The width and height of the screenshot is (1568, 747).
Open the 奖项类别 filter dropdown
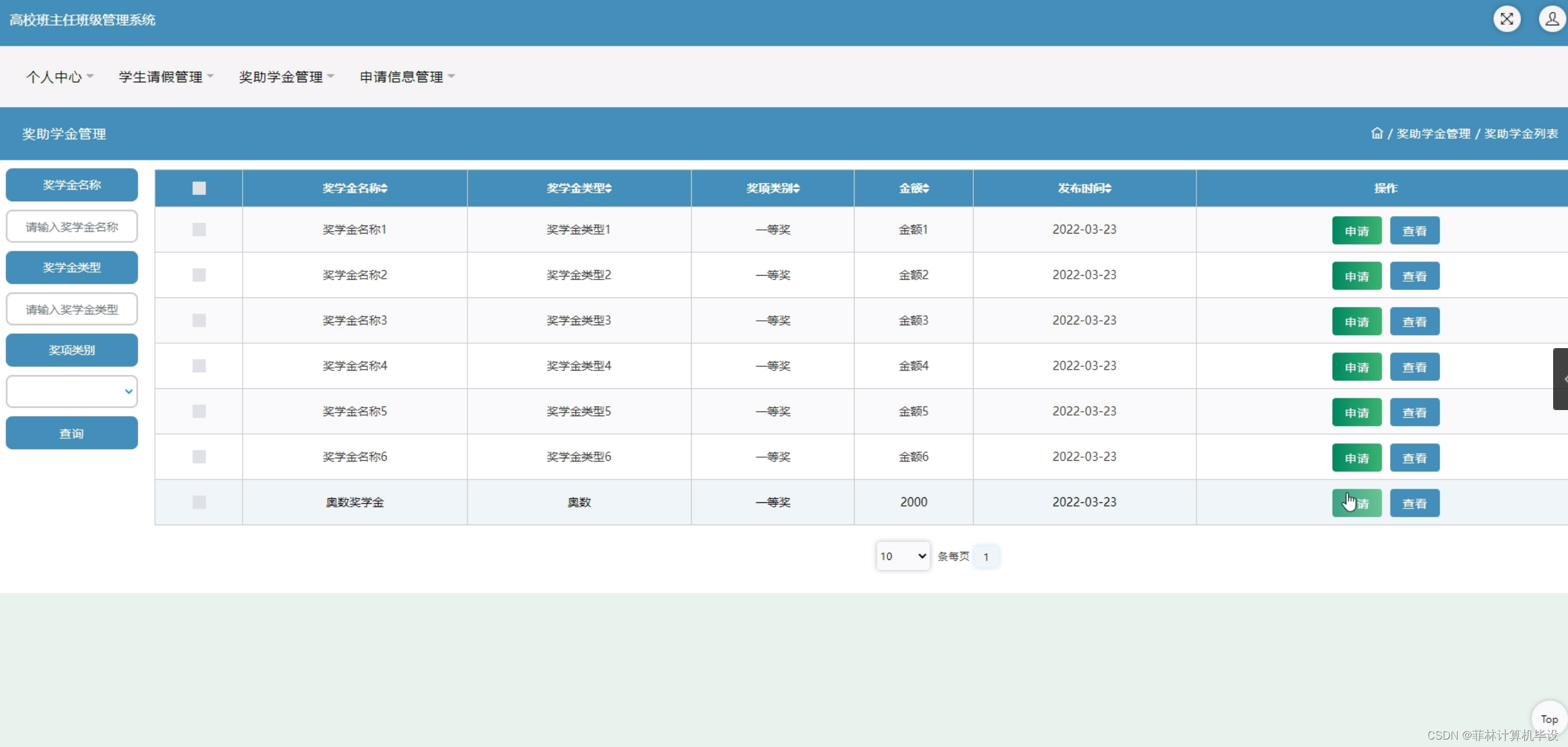[x=72, y=391]
